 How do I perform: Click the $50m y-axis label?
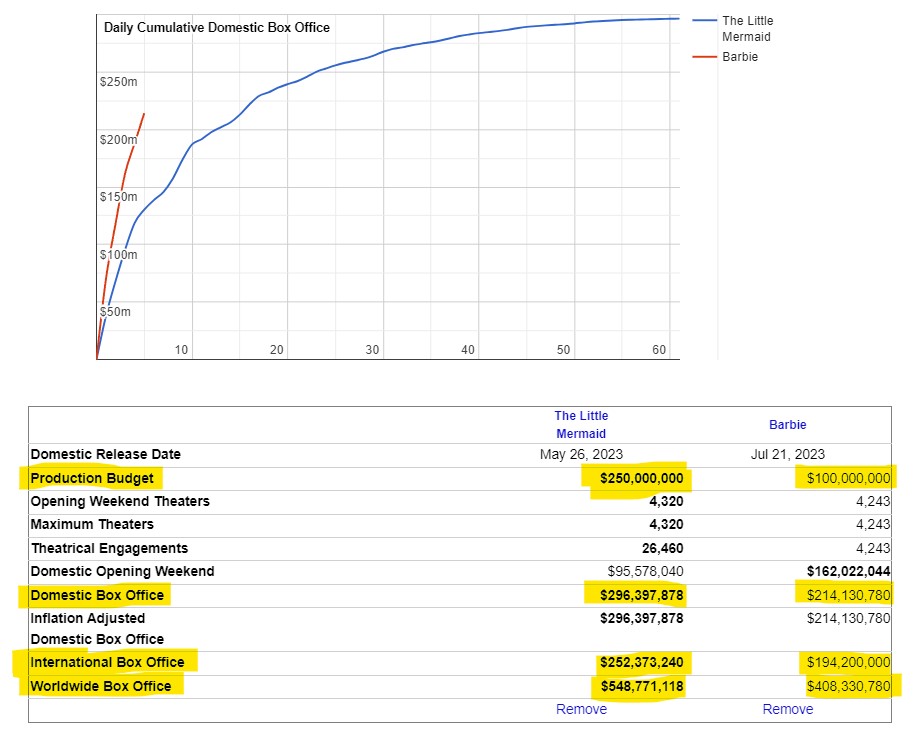115,311
